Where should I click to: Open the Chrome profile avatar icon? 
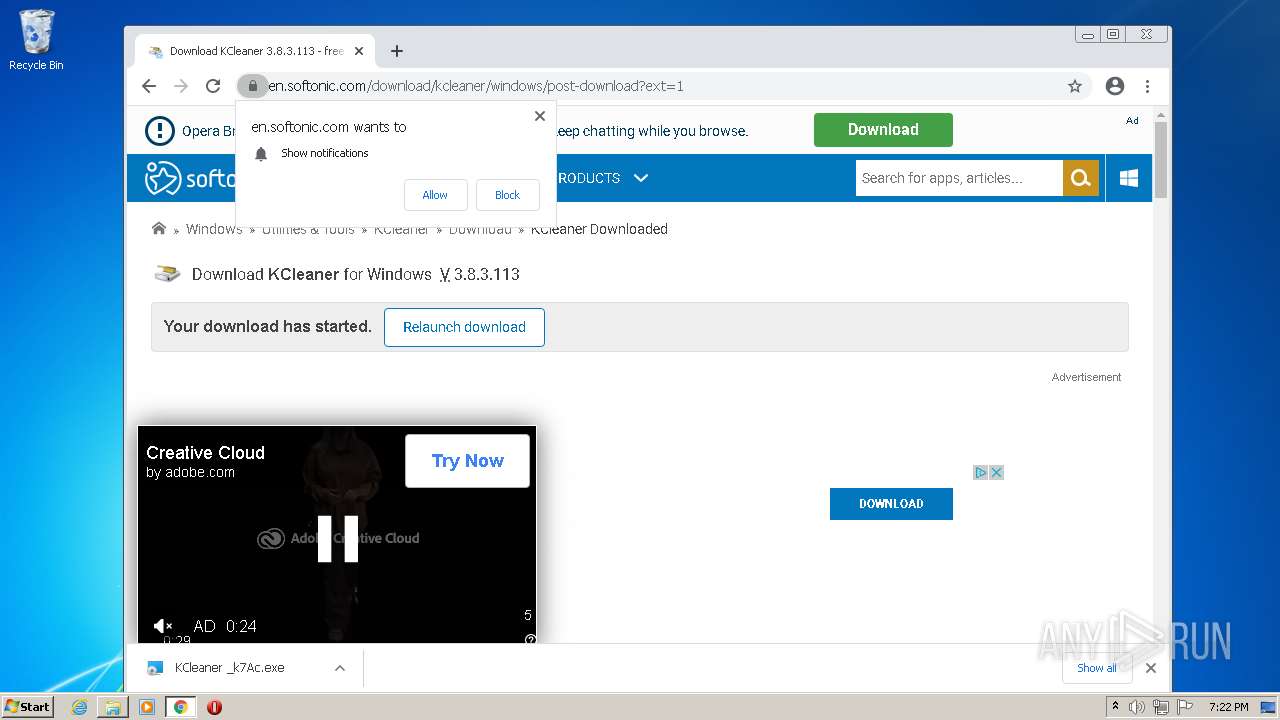[1115, 86]
